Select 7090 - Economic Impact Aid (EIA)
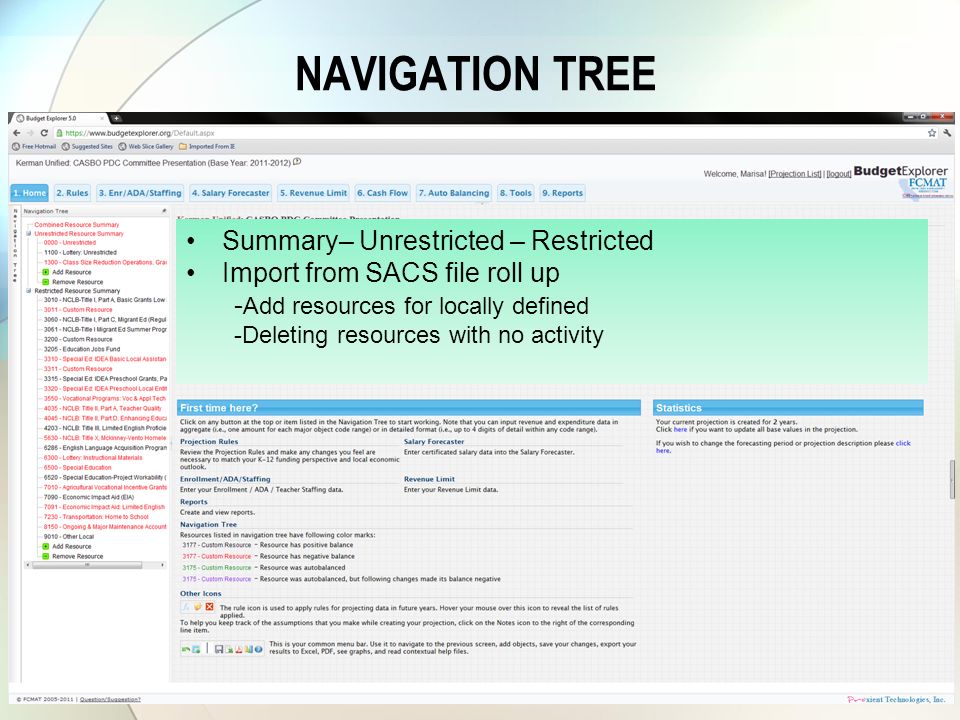The height and width of the screenshot is (720, 960). (88, 497)
